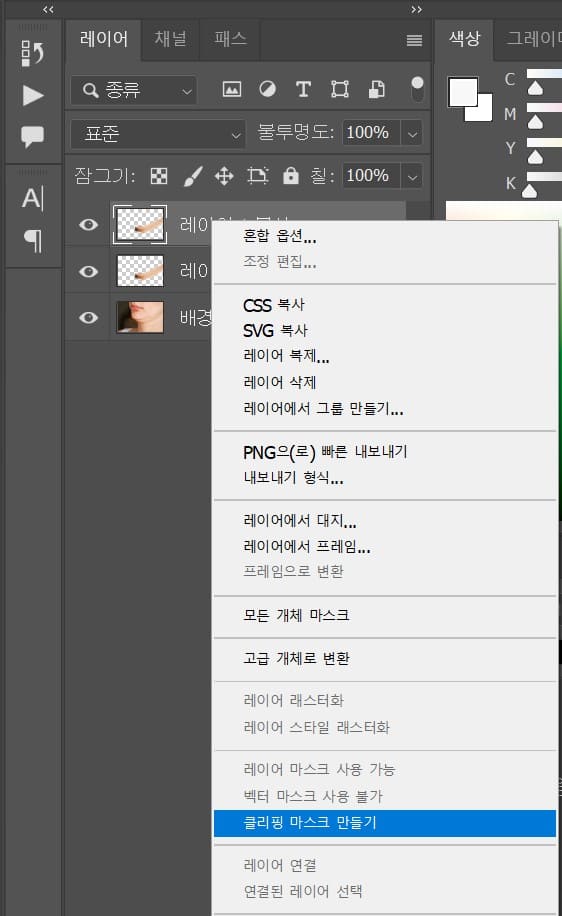Screen dimensions: 562x916
Task: Choose 레이어 복제... menu item
Action: click(x=385, y=356)
